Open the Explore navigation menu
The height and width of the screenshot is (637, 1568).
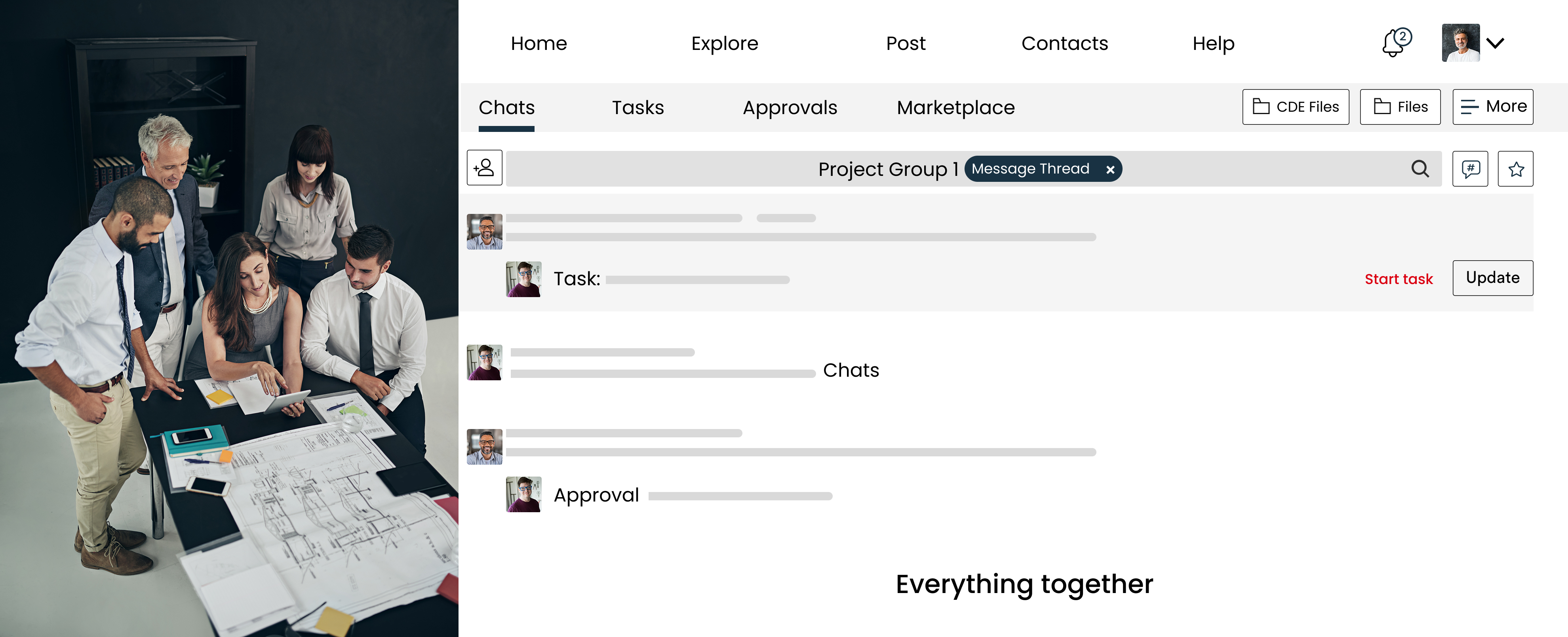point(724,43)
